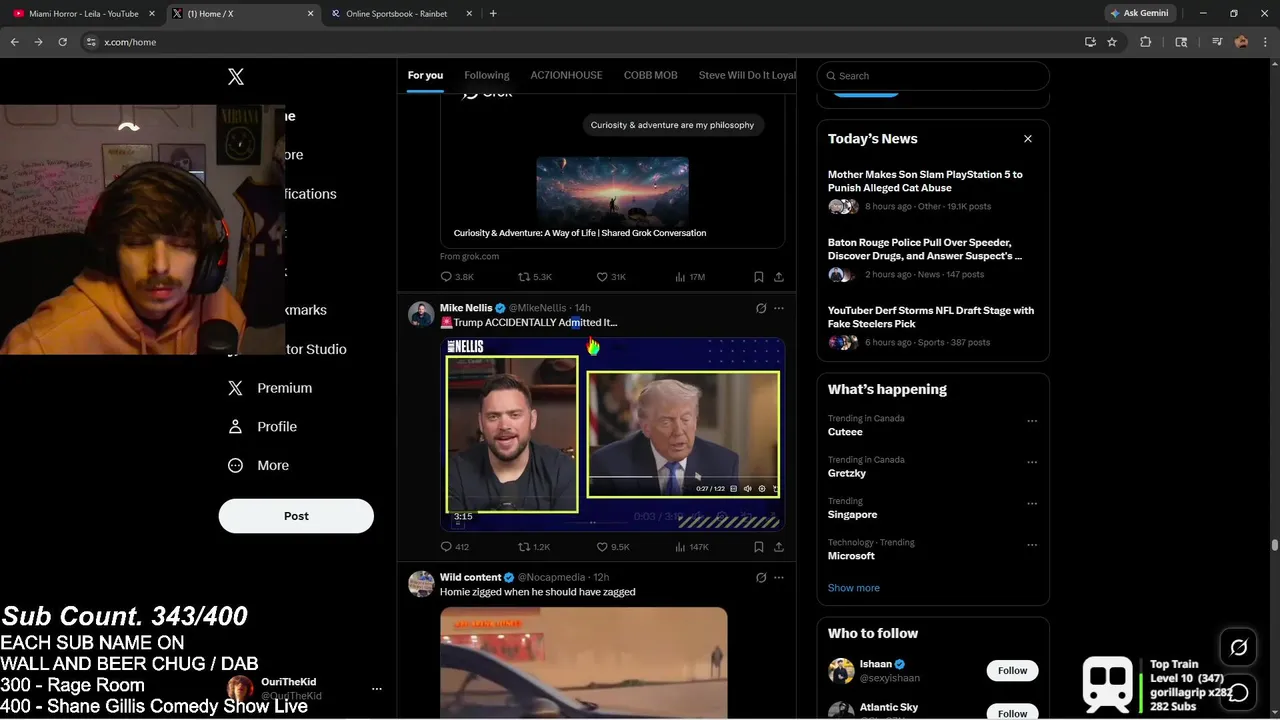The width and height of the screenshot is (1280, 720).
Task: Open Chrome three-dot menu
Action: point(1266,42)
